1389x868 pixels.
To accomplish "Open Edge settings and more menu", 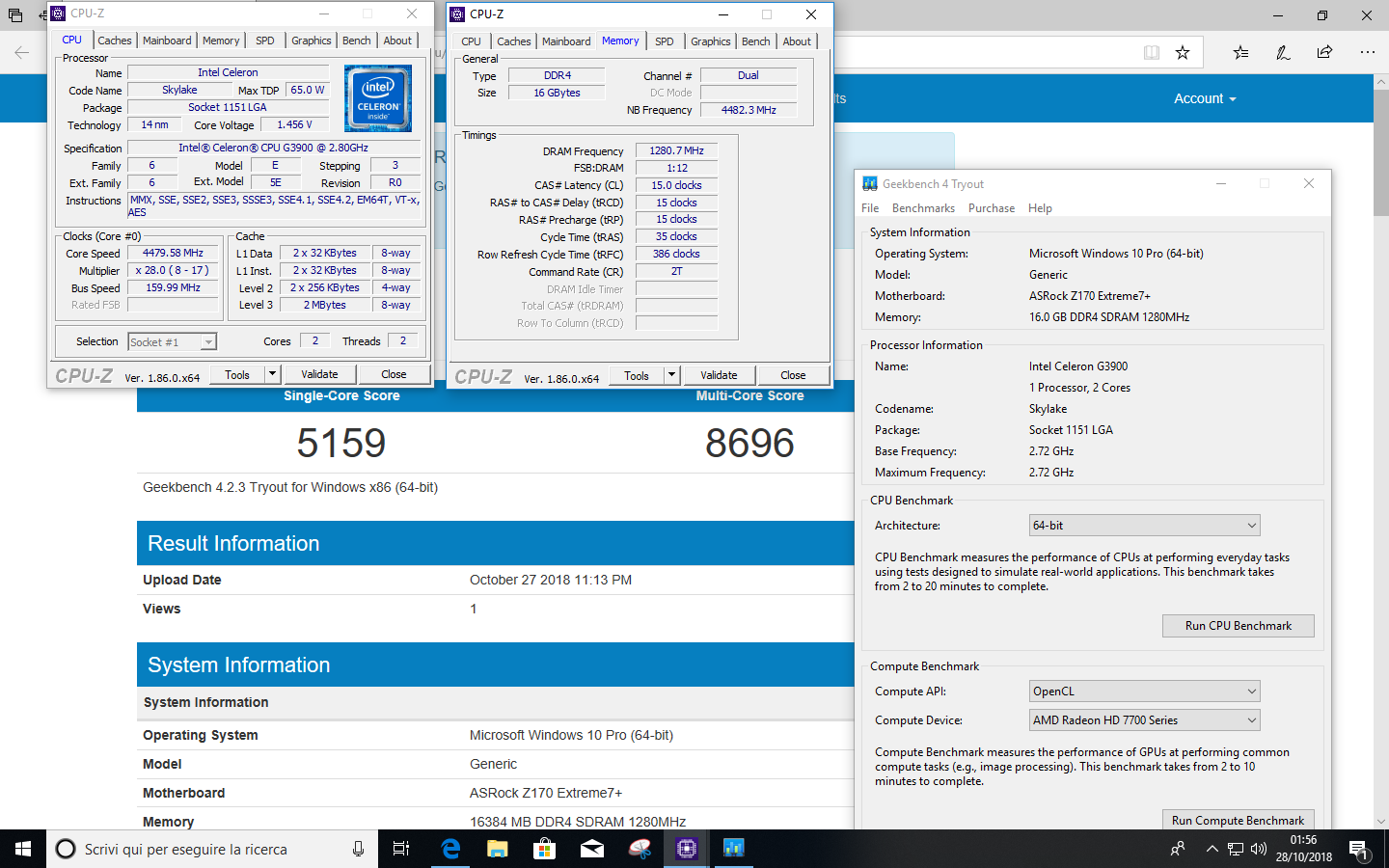I will point(1368,53).
